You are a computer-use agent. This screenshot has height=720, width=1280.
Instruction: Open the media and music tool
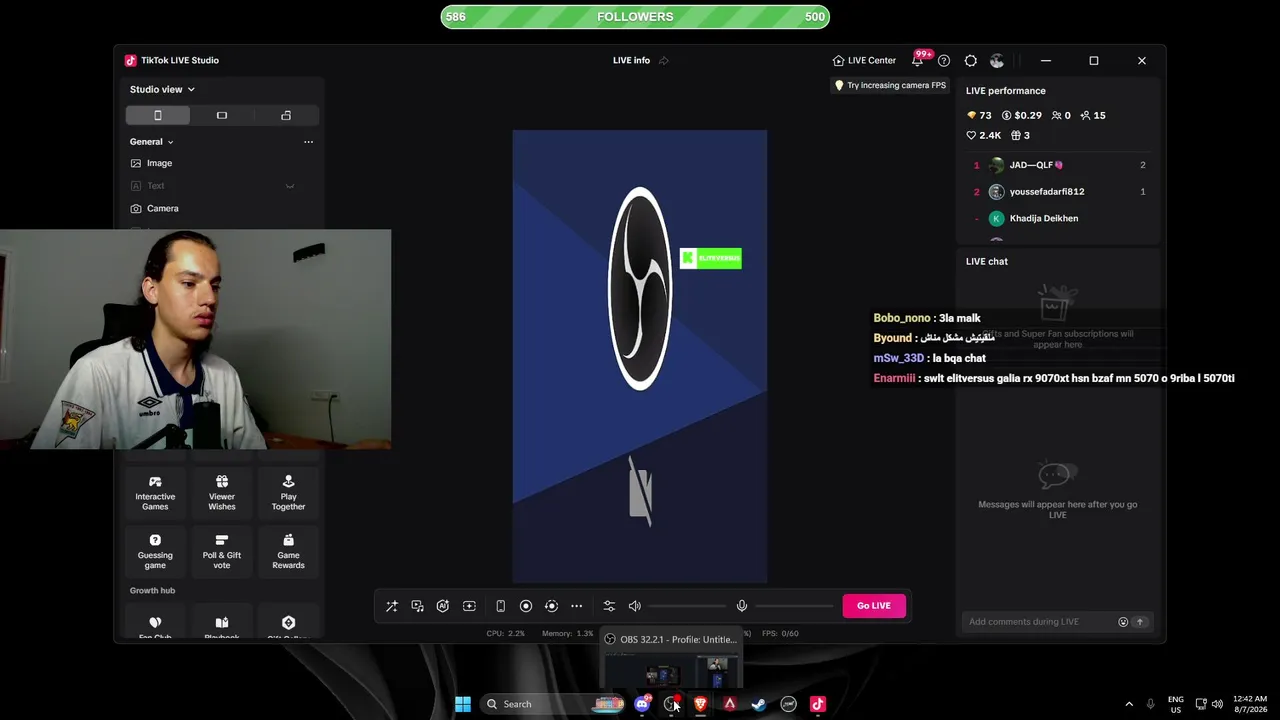417,606
